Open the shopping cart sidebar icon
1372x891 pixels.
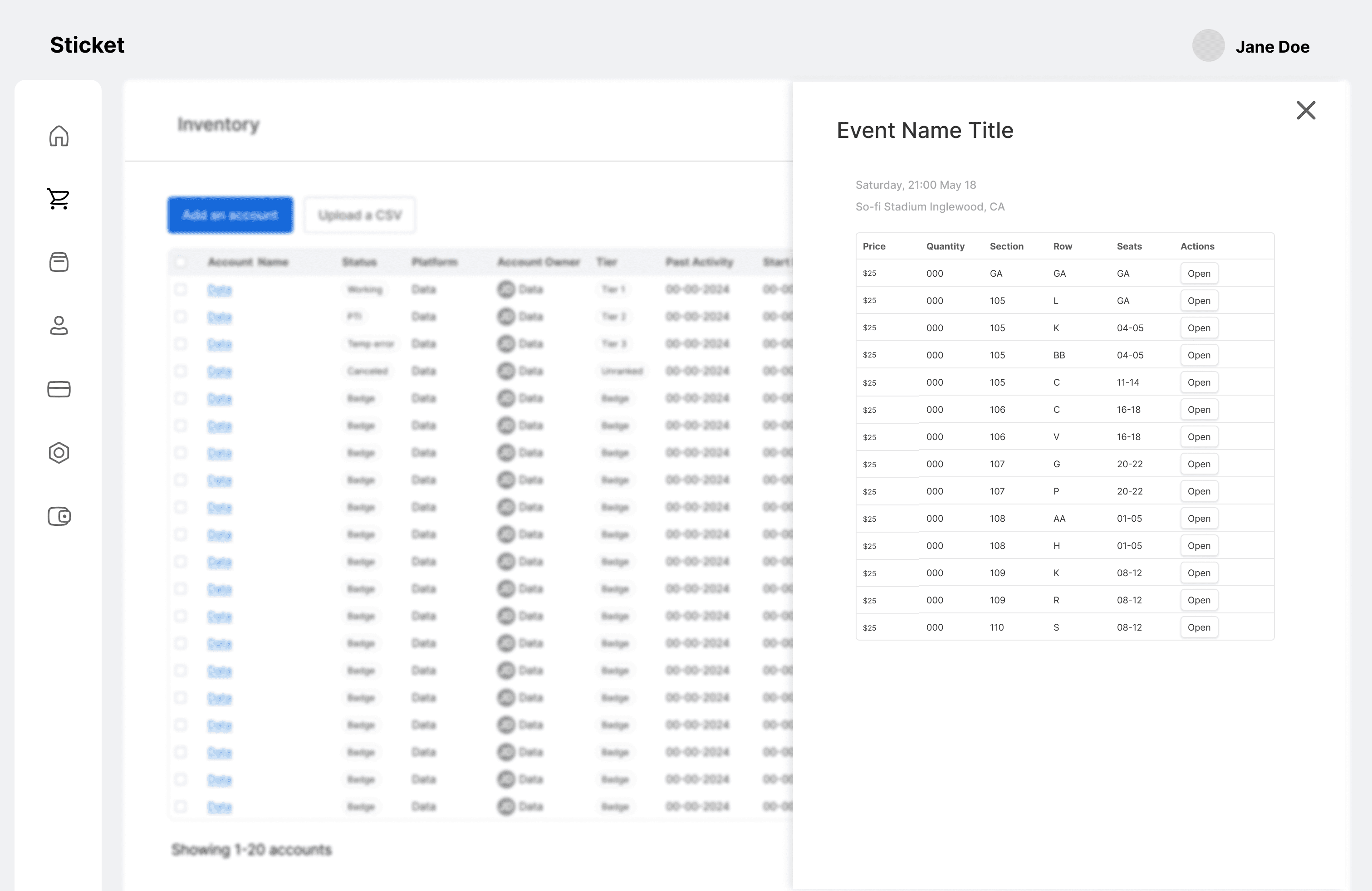point(59,199)
